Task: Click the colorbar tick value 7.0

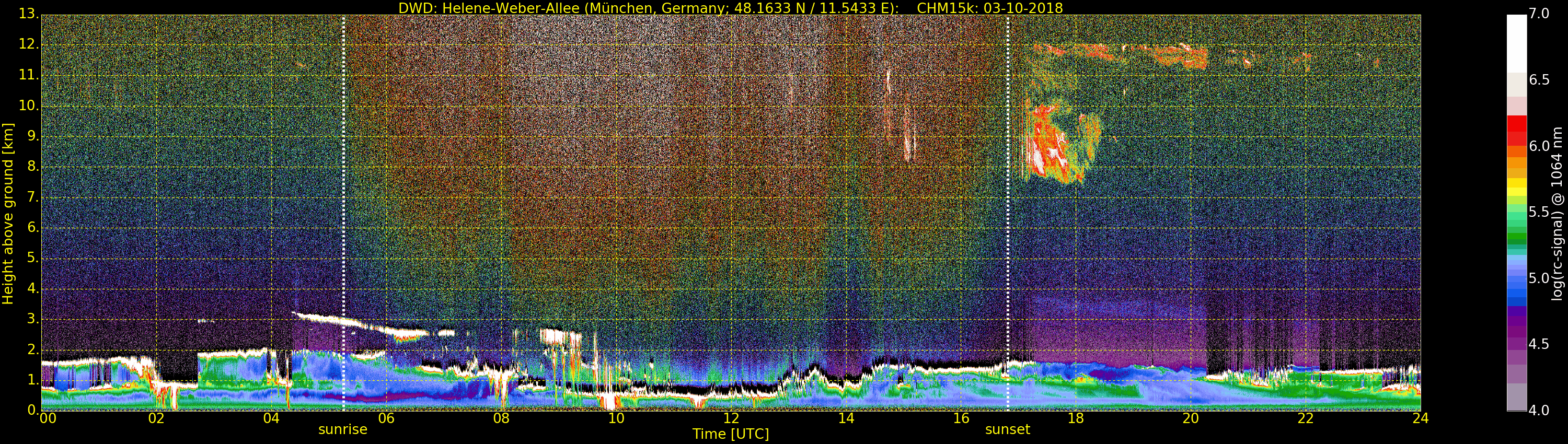Action: [x=1538, y=14]
